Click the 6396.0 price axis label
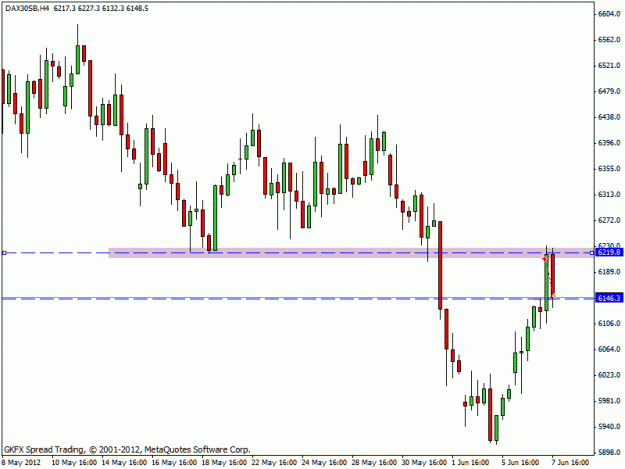625x469 pixels. 609,143
